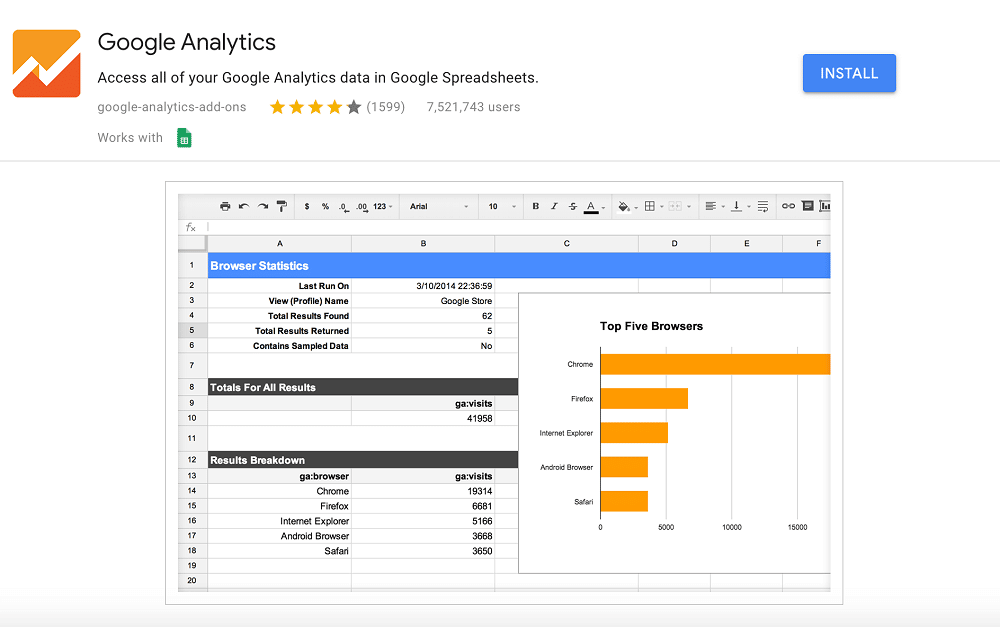The image size is (1000, 627).
Task: Click the first gold rating star
Action: click(277, 107)
